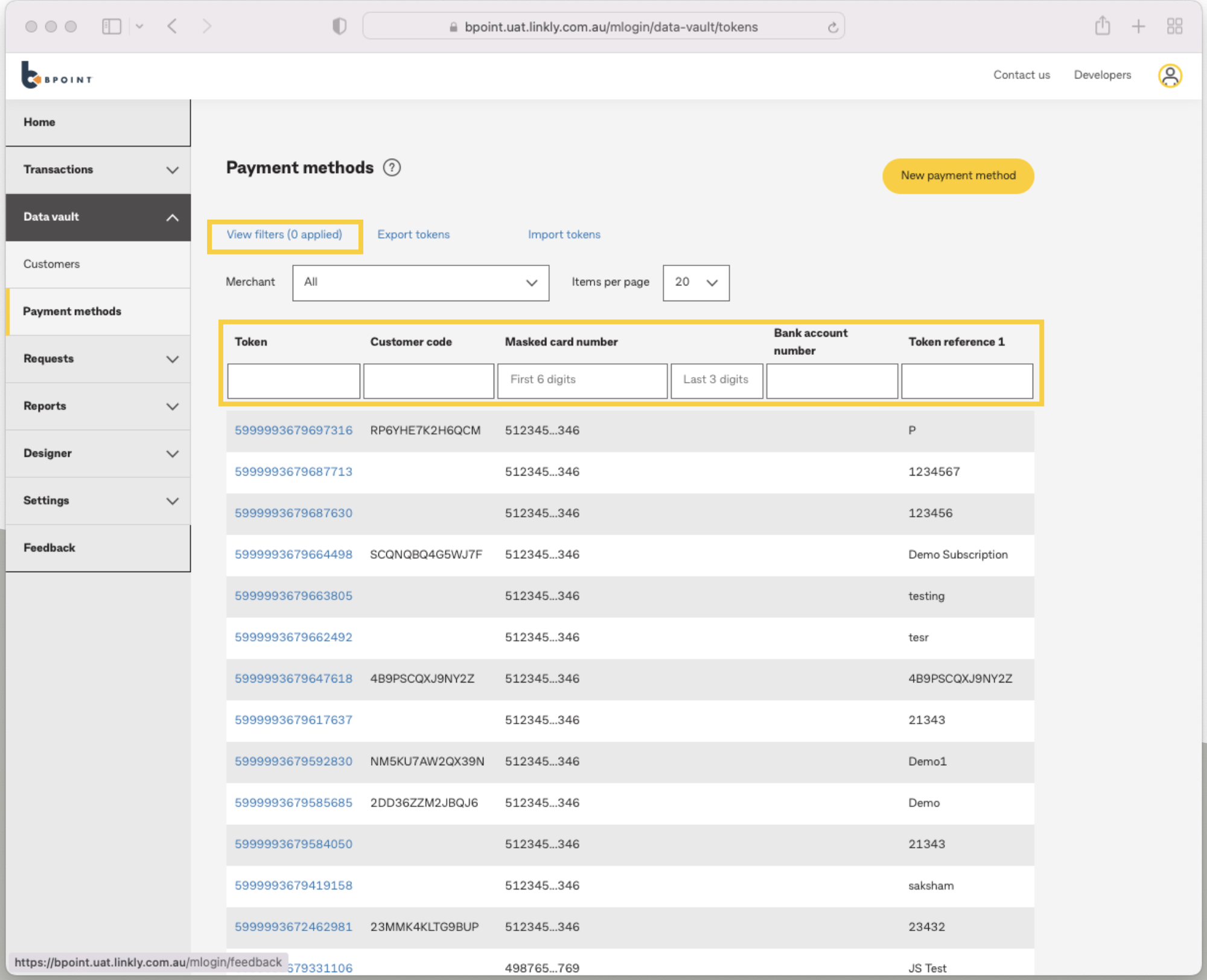Expand the Reports section
The height and width of the screenshot is (980, 1207).
pos(98,406)
